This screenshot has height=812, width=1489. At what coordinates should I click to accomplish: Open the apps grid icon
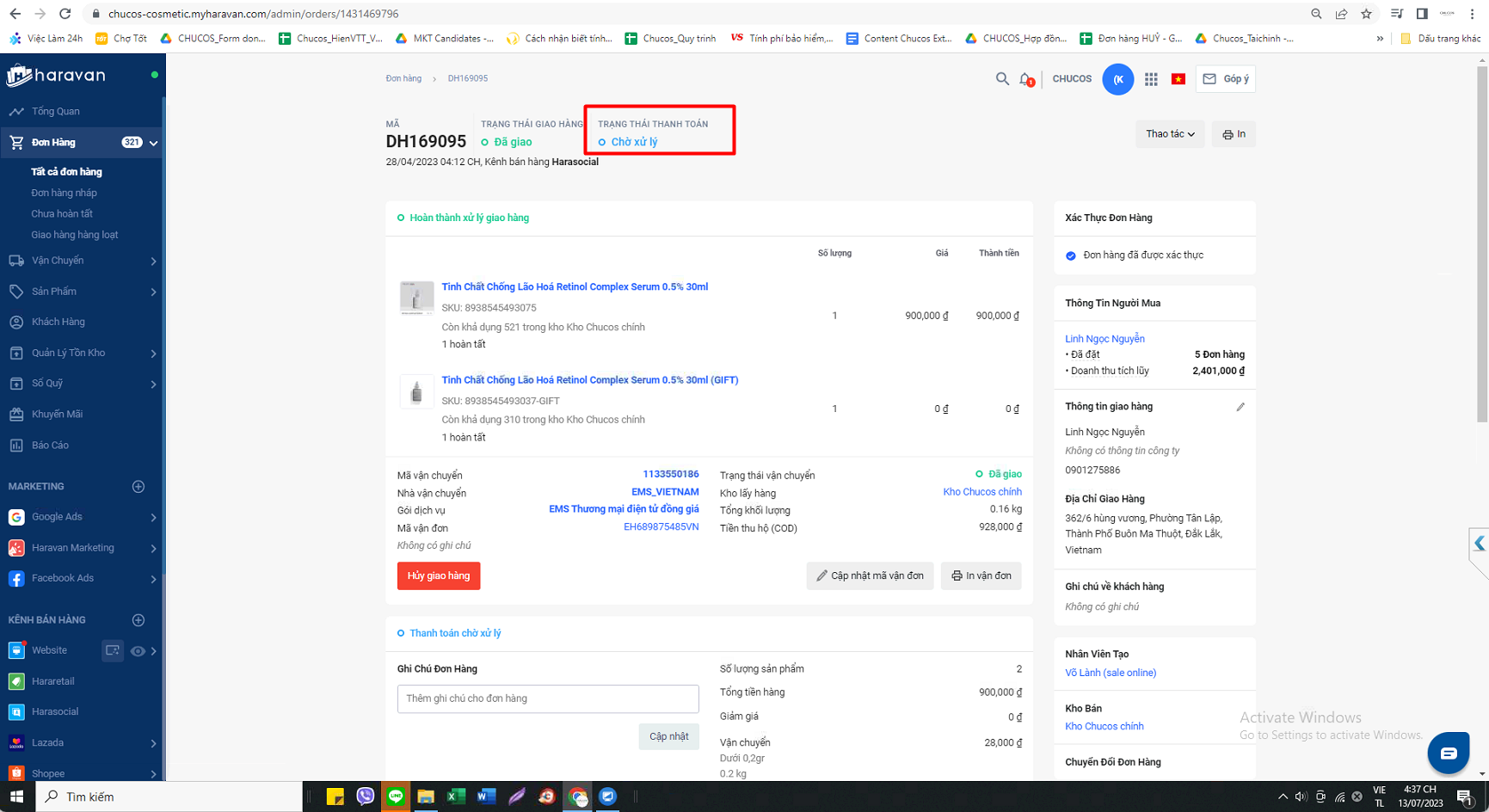tap(1151, 79)
